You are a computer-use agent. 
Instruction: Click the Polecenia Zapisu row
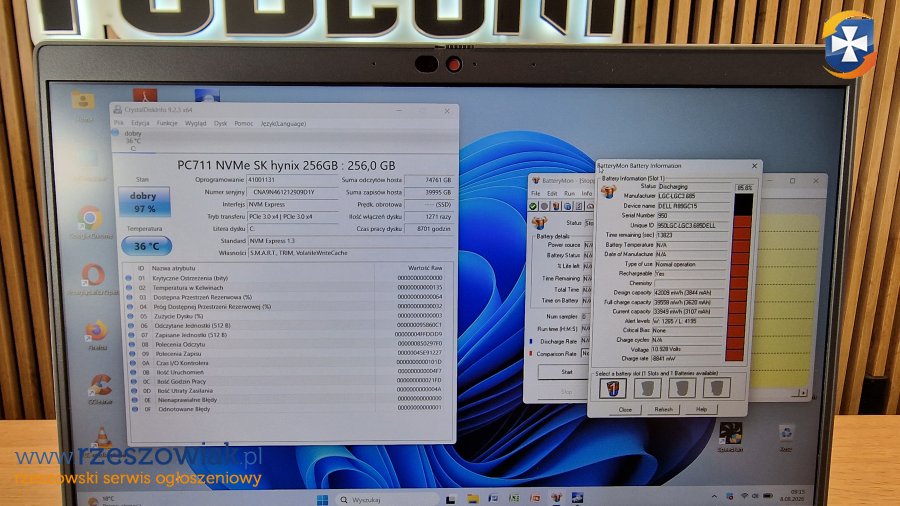coord(289,354)
